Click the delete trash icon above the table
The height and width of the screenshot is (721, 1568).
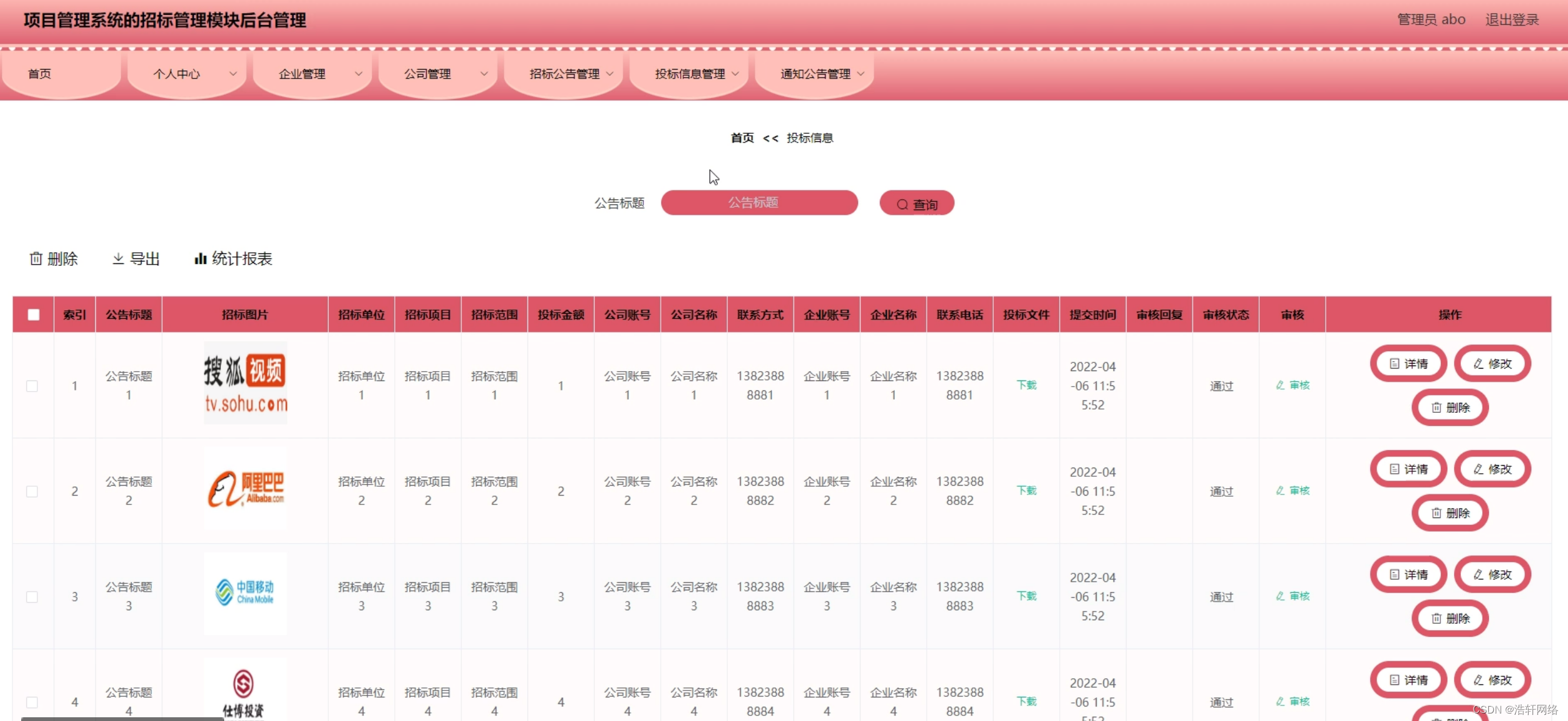click(37, 259)
